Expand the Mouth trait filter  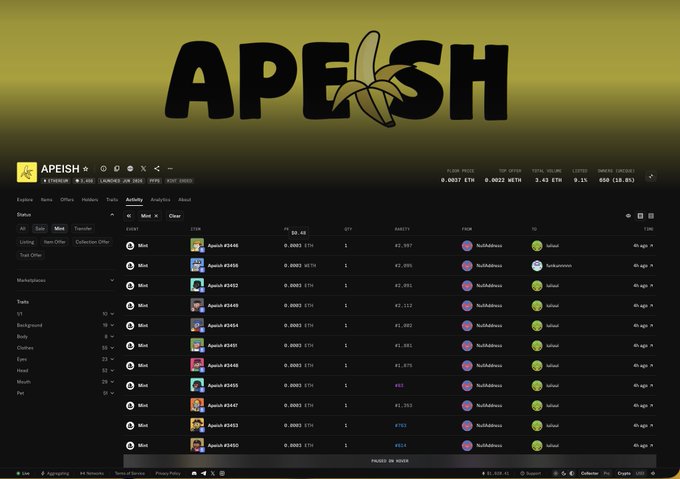click(x=65, y=382)
